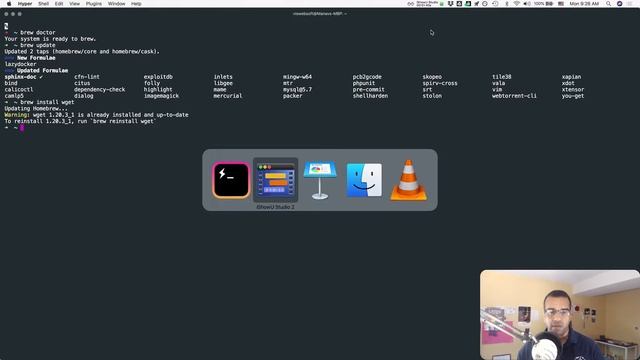Click the date and time Mon 9:28 AM
This screenshot has height=360, width=640.
point(584,4)
